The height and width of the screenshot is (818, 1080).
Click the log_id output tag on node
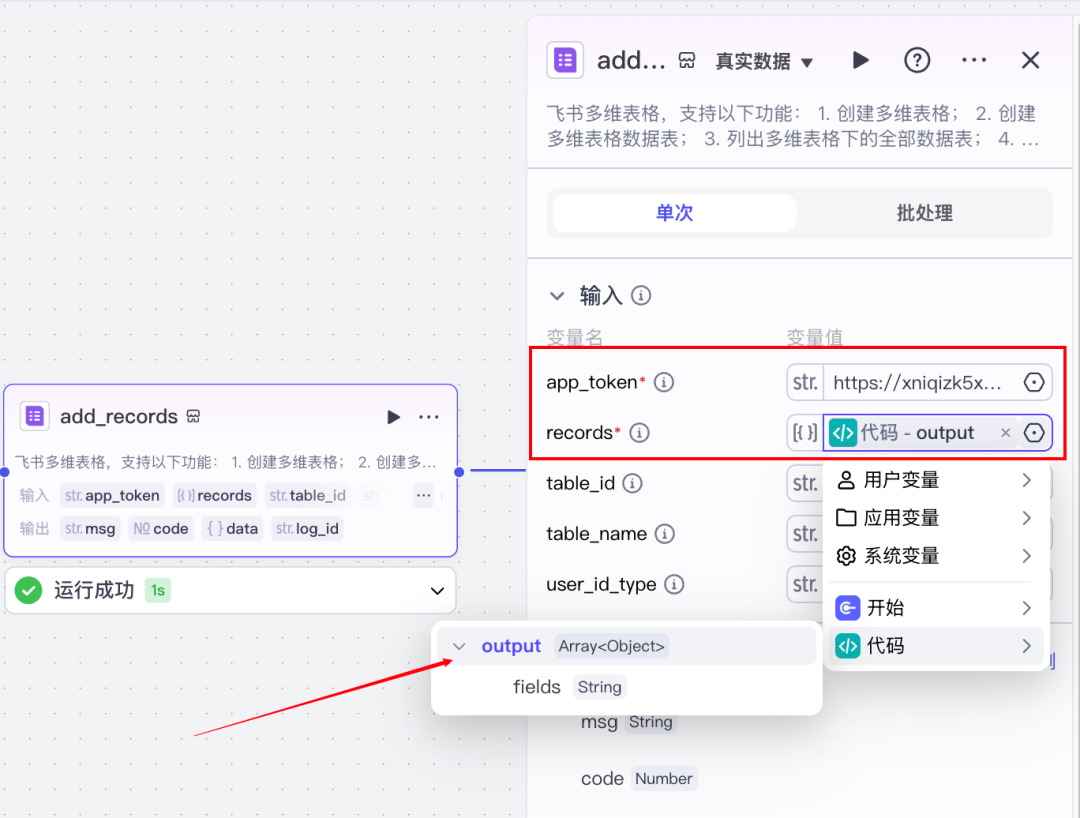tap(307, 528)
